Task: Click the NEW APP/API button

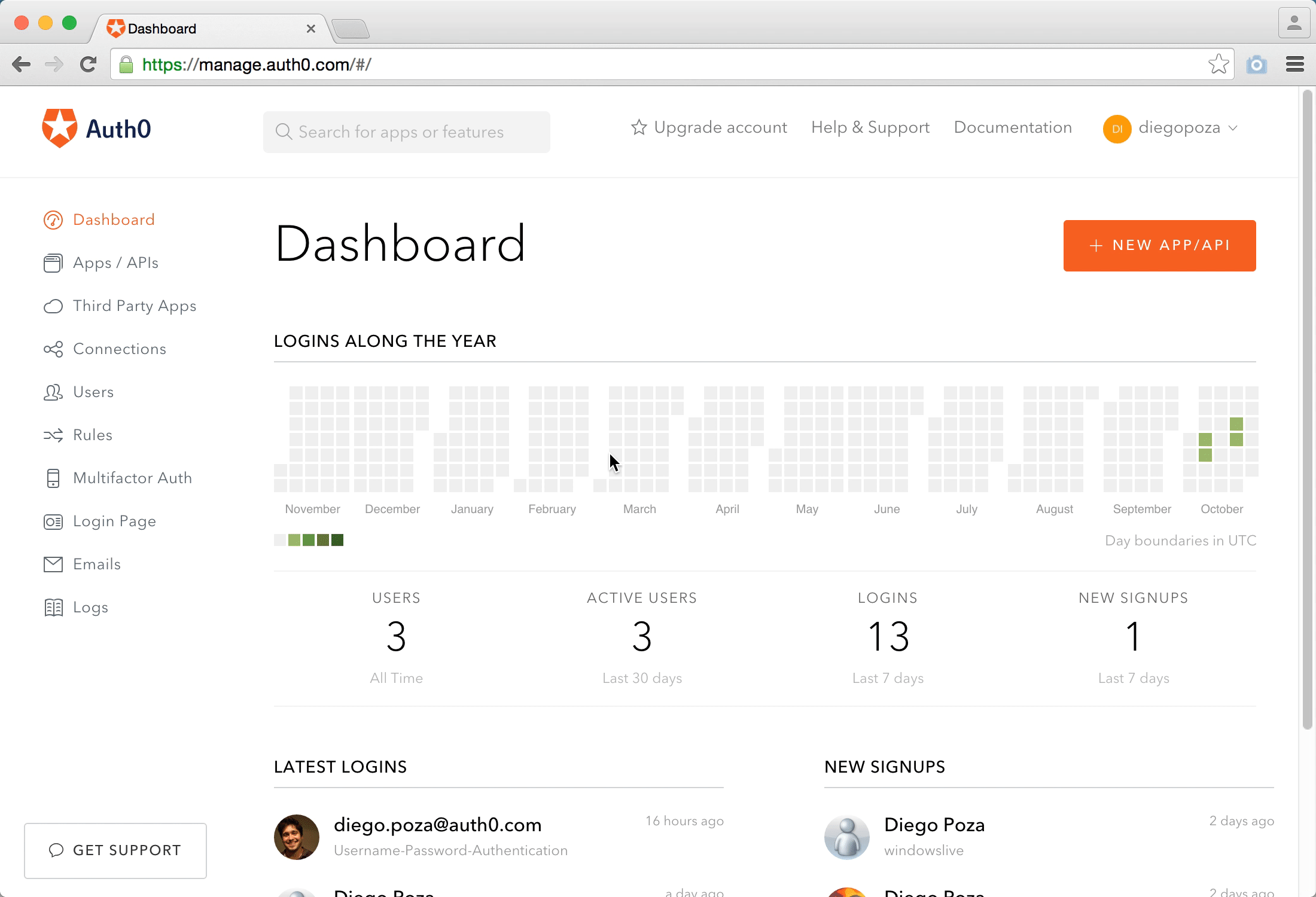Action: (1159, 246)
